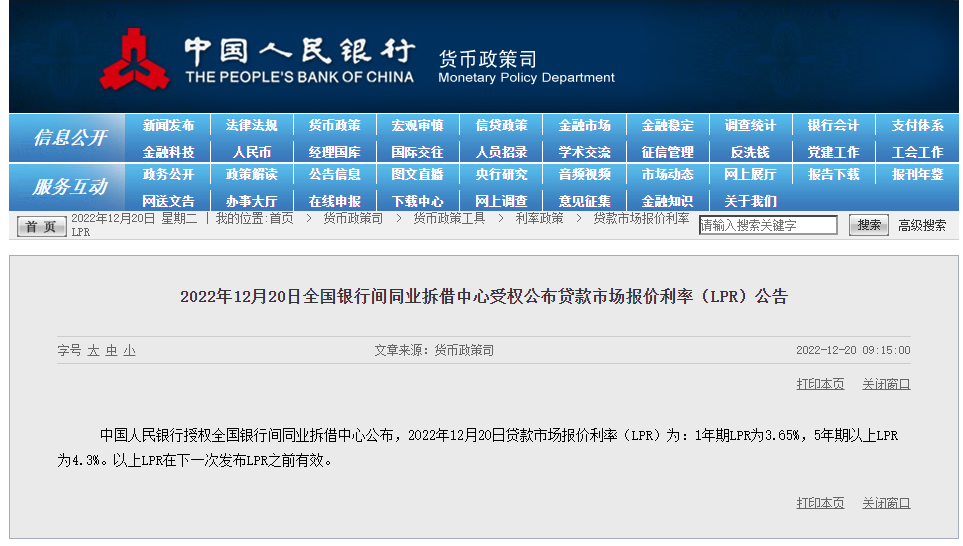Click the LPR announcement title heading
The image size is (963, 546).
[x=484, y=297]
